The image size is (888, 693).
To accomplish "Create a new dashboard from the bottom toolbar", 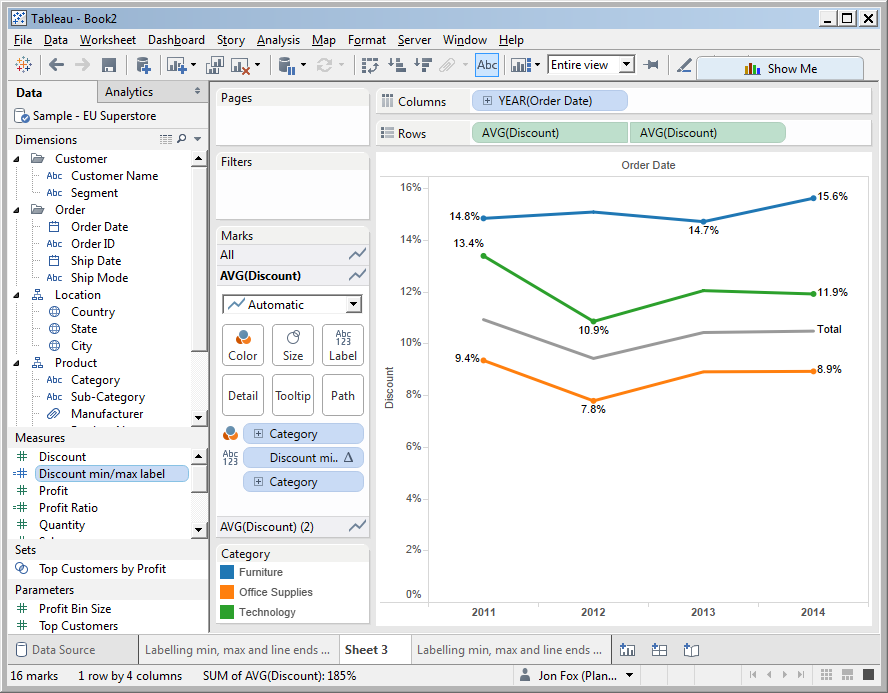I will [x=659, y=650].
